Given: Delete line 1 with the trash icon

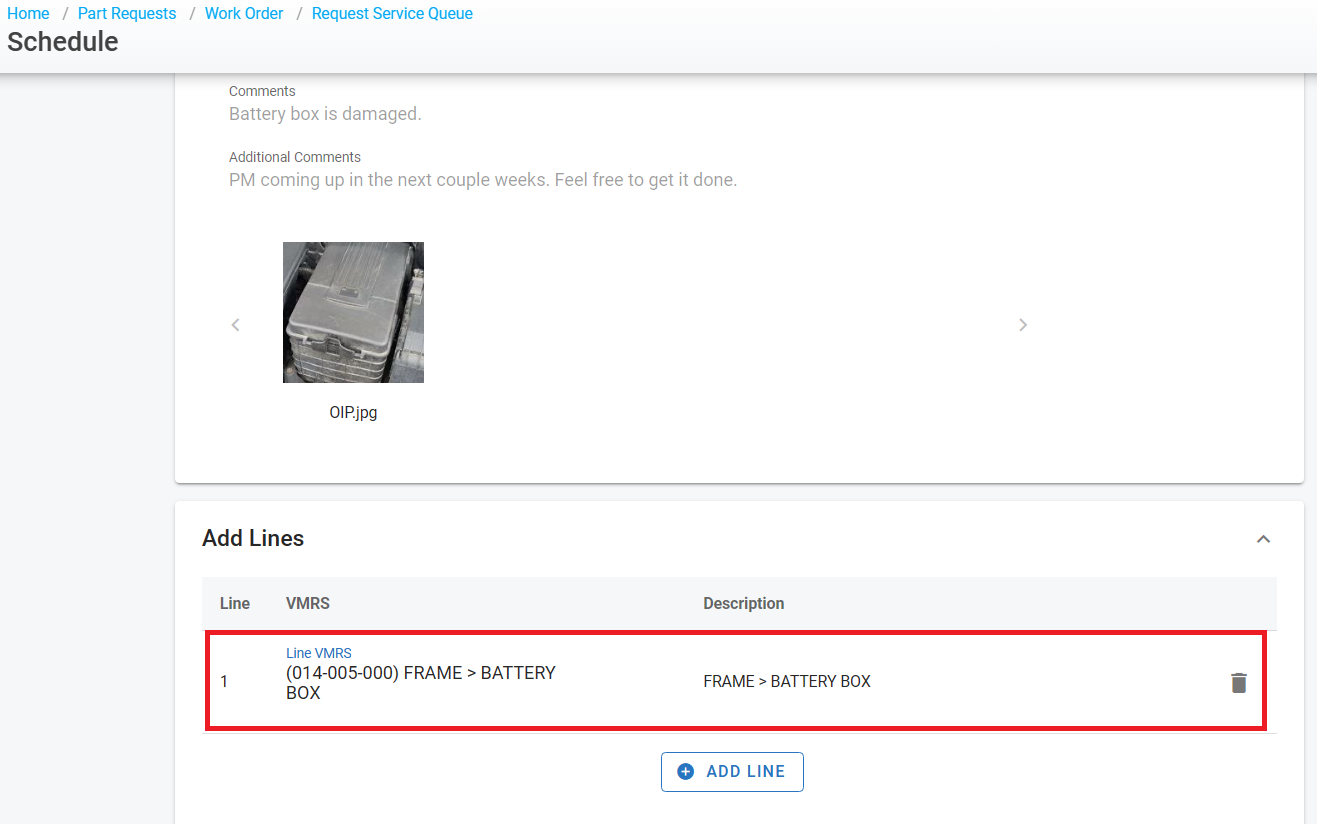Looking at the screenshot, I should point(1238,683).
